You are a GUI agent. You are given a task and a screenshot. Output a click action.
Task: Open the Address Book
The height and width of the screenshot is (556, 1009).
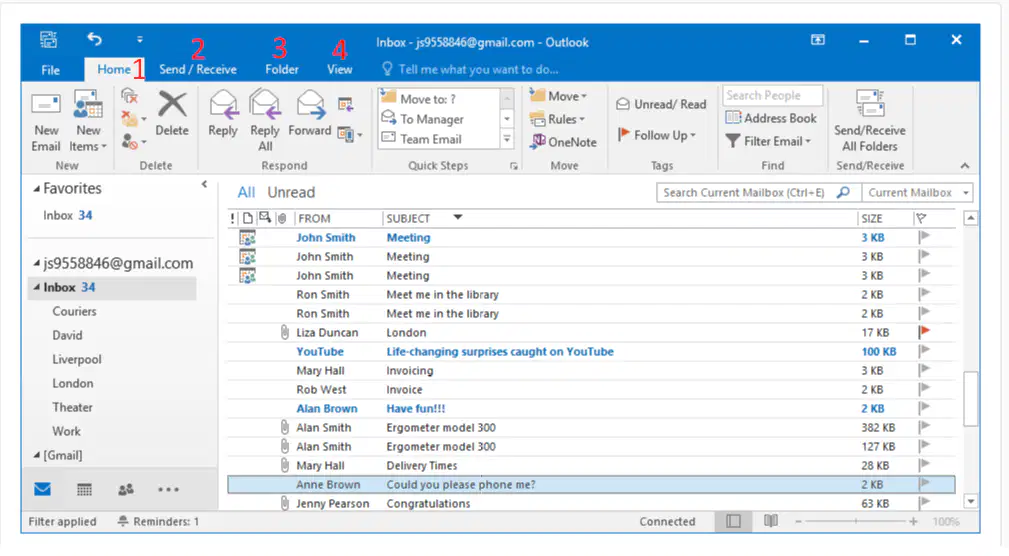click(771, 118)
